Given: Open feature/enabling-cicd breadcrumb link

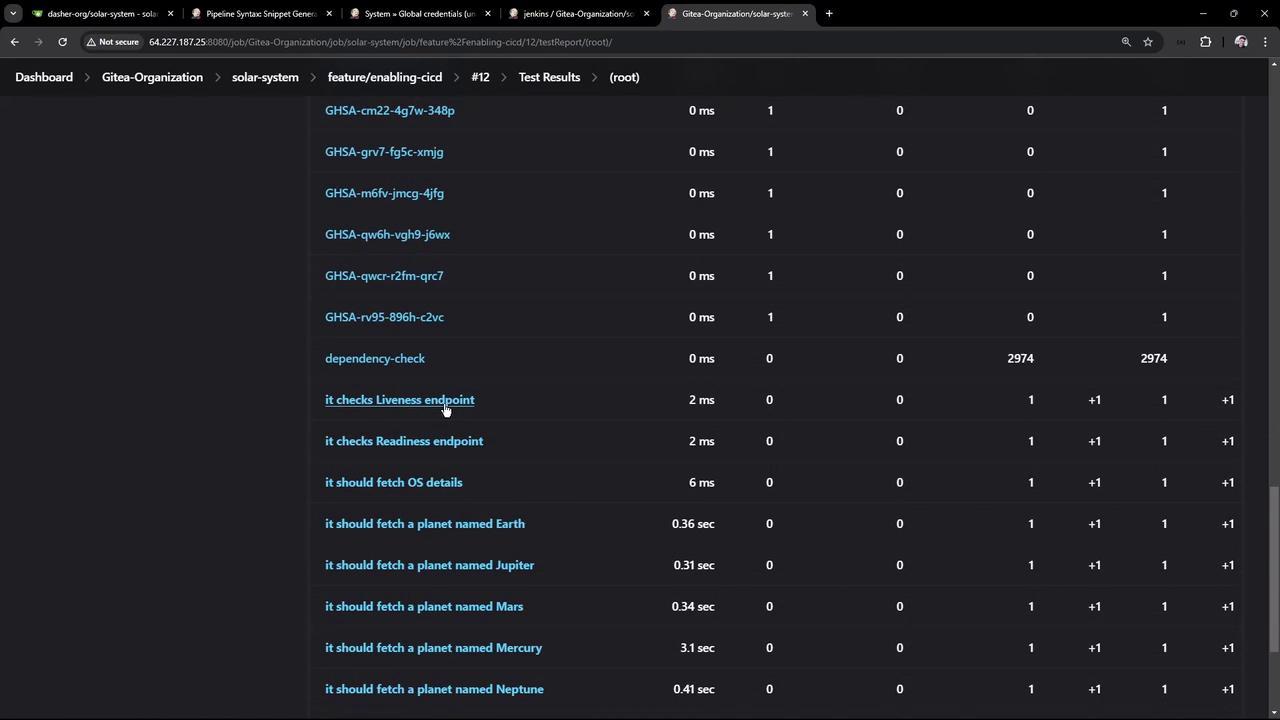Looking at the screenshot, I should pos(385,77).
